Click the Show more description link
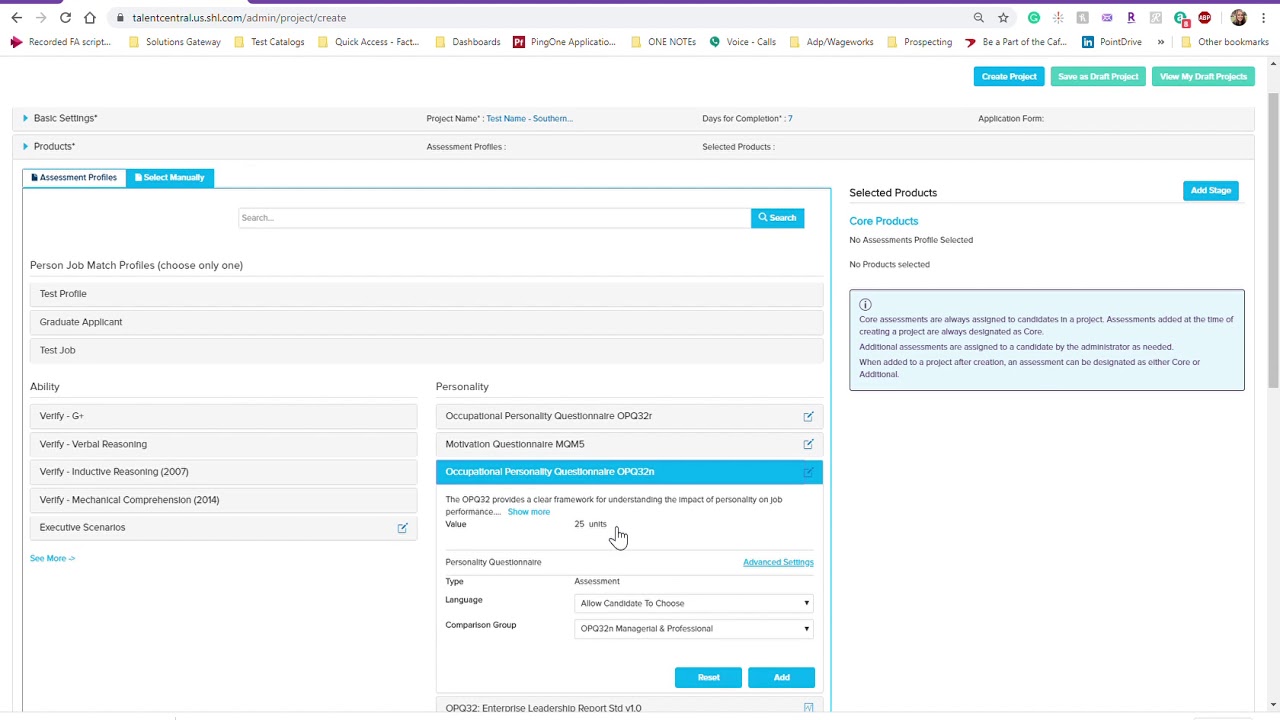Screen dimensions: 1280x720 coord(528,512)
